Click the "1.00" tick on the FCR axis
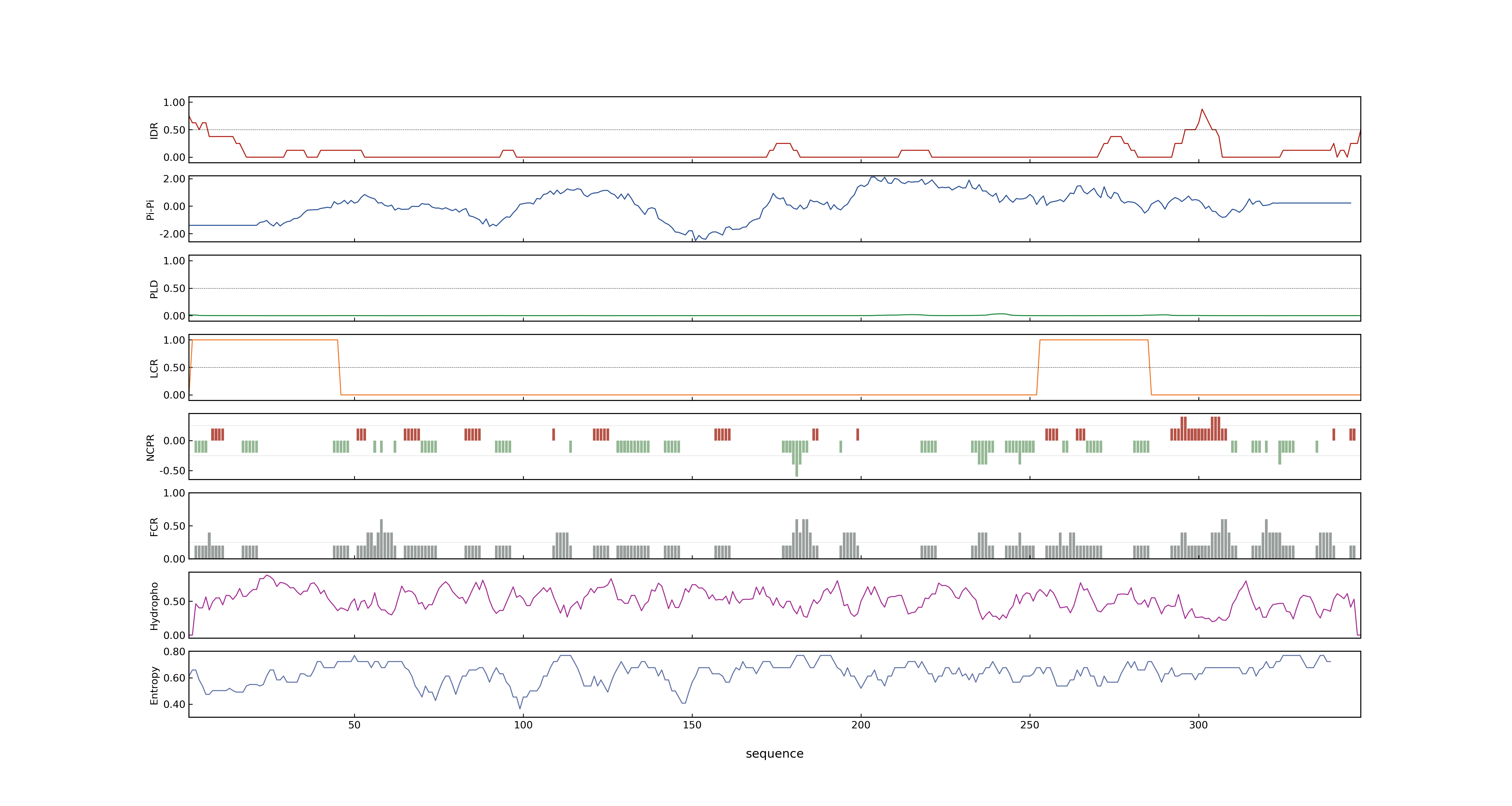Image resolution: width=1512 pixels, height=806 pixels. [174, 493]
